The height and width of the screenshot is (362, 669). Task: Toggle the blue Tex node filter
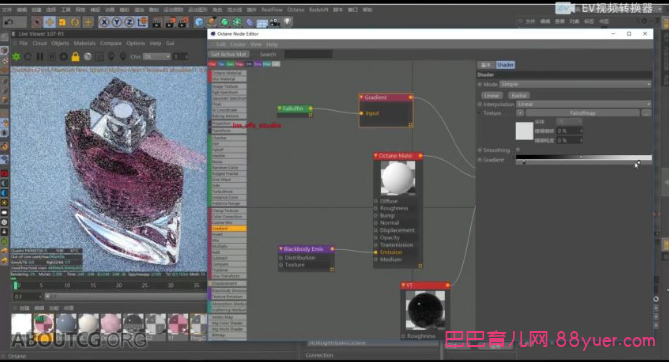221,64
